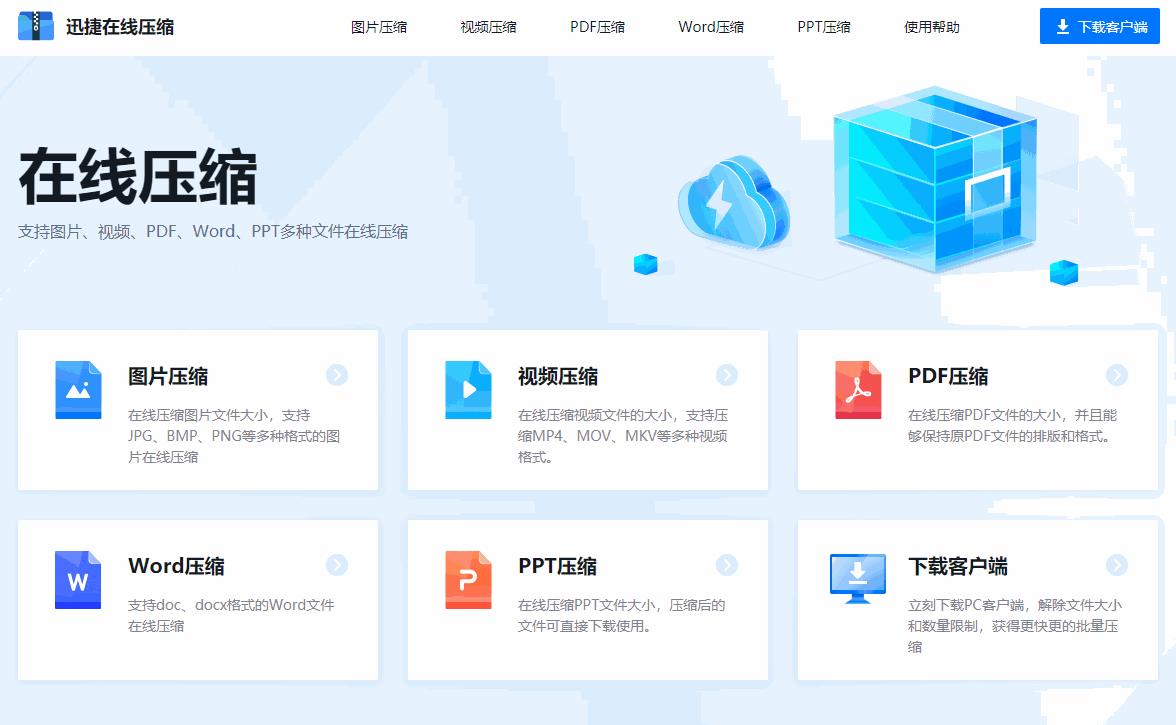
Task: Click the 迅捷在线压缩 site title
Action: click(120, 27)
